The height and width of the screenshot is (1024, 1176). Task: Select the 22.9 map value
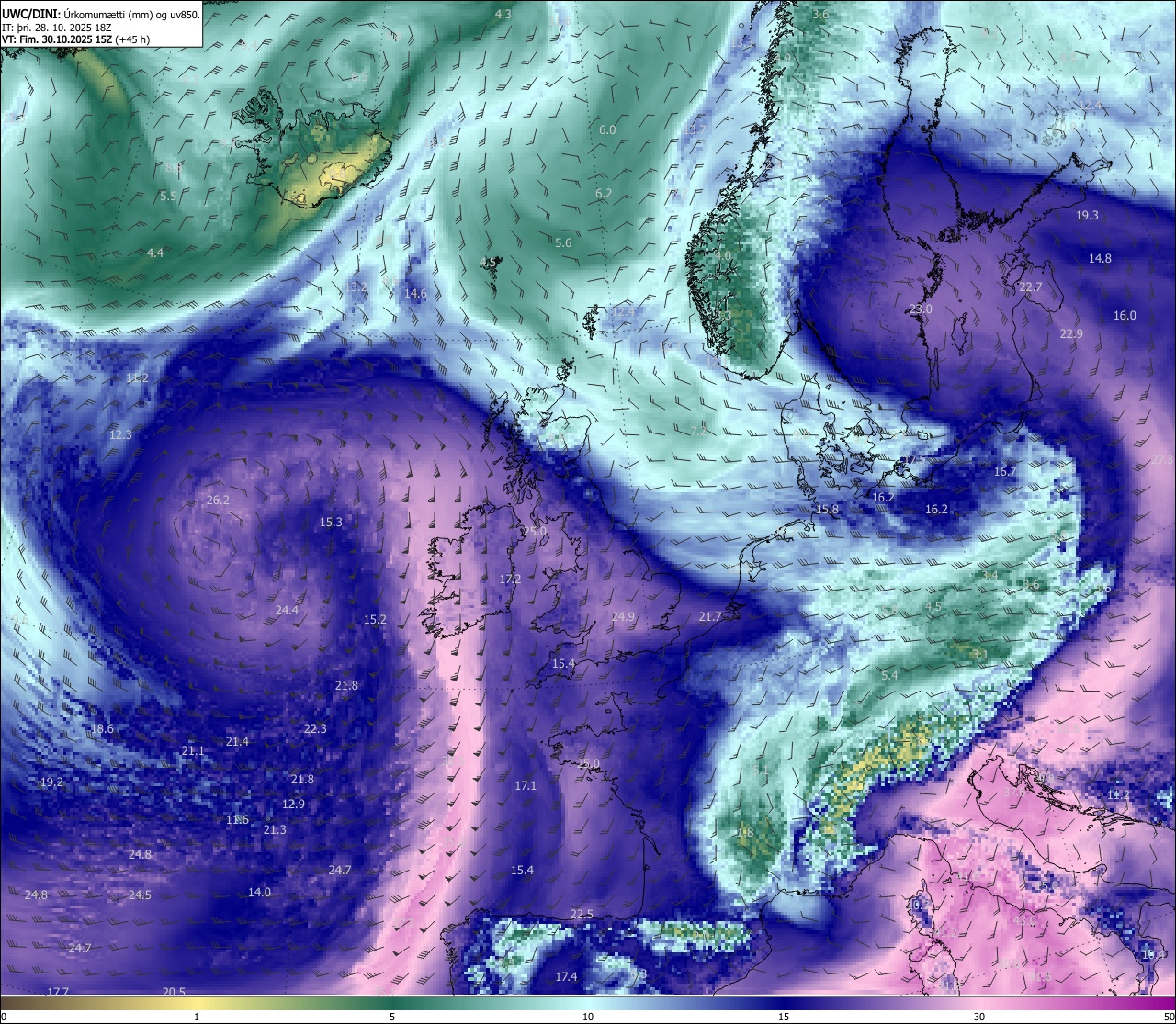point(1071,334)
